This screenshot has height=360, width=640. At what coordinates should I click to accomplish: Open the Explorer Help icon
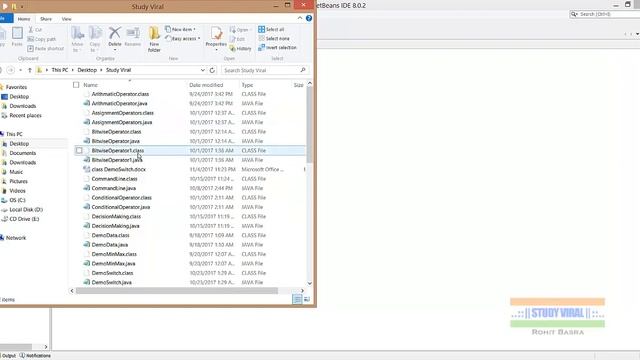click(x=309, y=18)
